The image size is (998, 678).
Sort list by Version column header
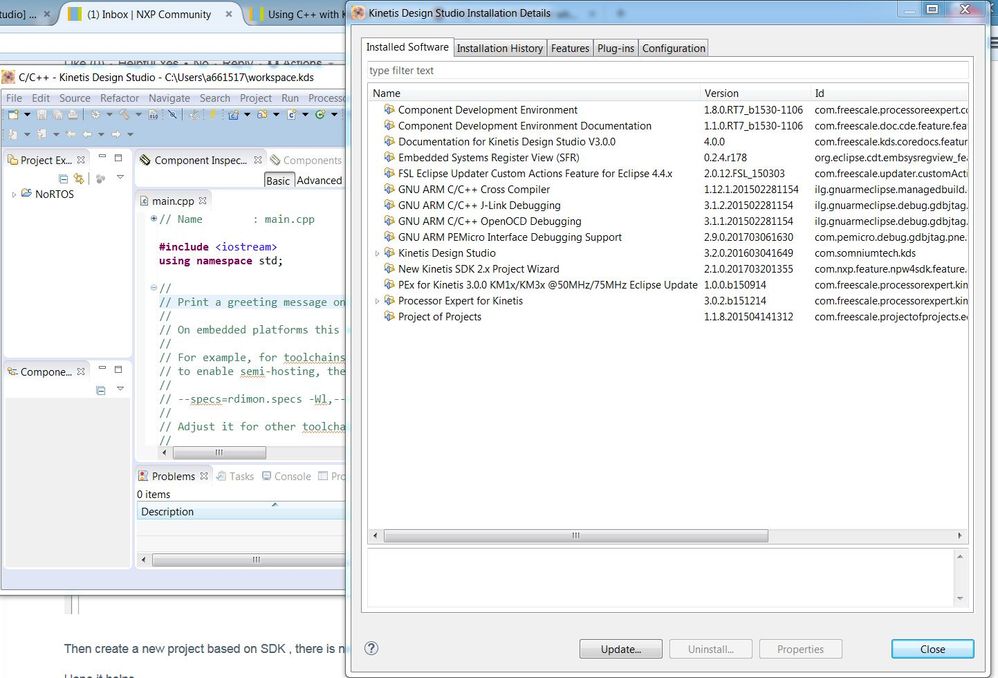pos(755,93)
